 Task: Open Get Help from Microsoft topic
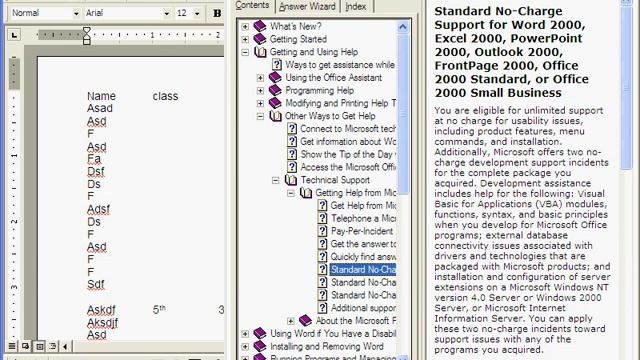(363, 206)
